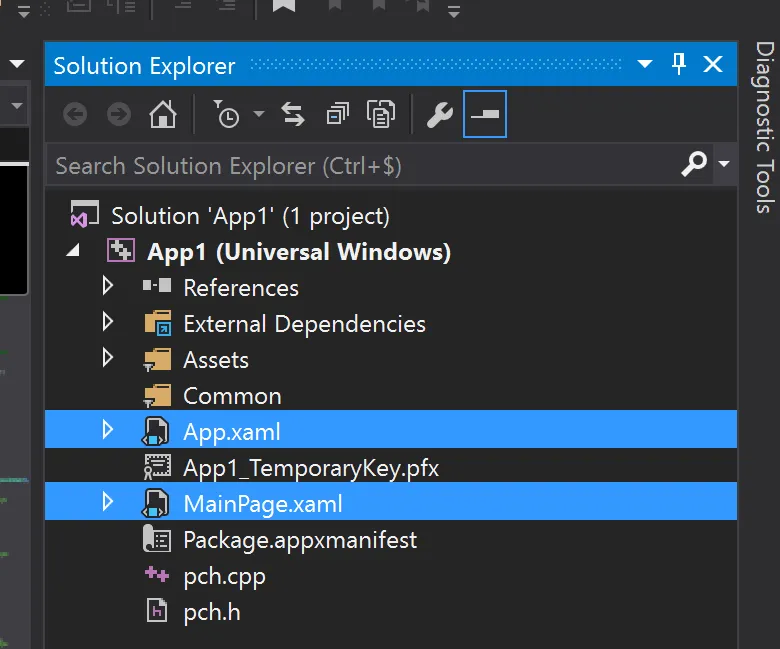780x649 pixels.
Task: Click the pch.h header file icon
Action: pyautogui.click(x=157, y=611)
